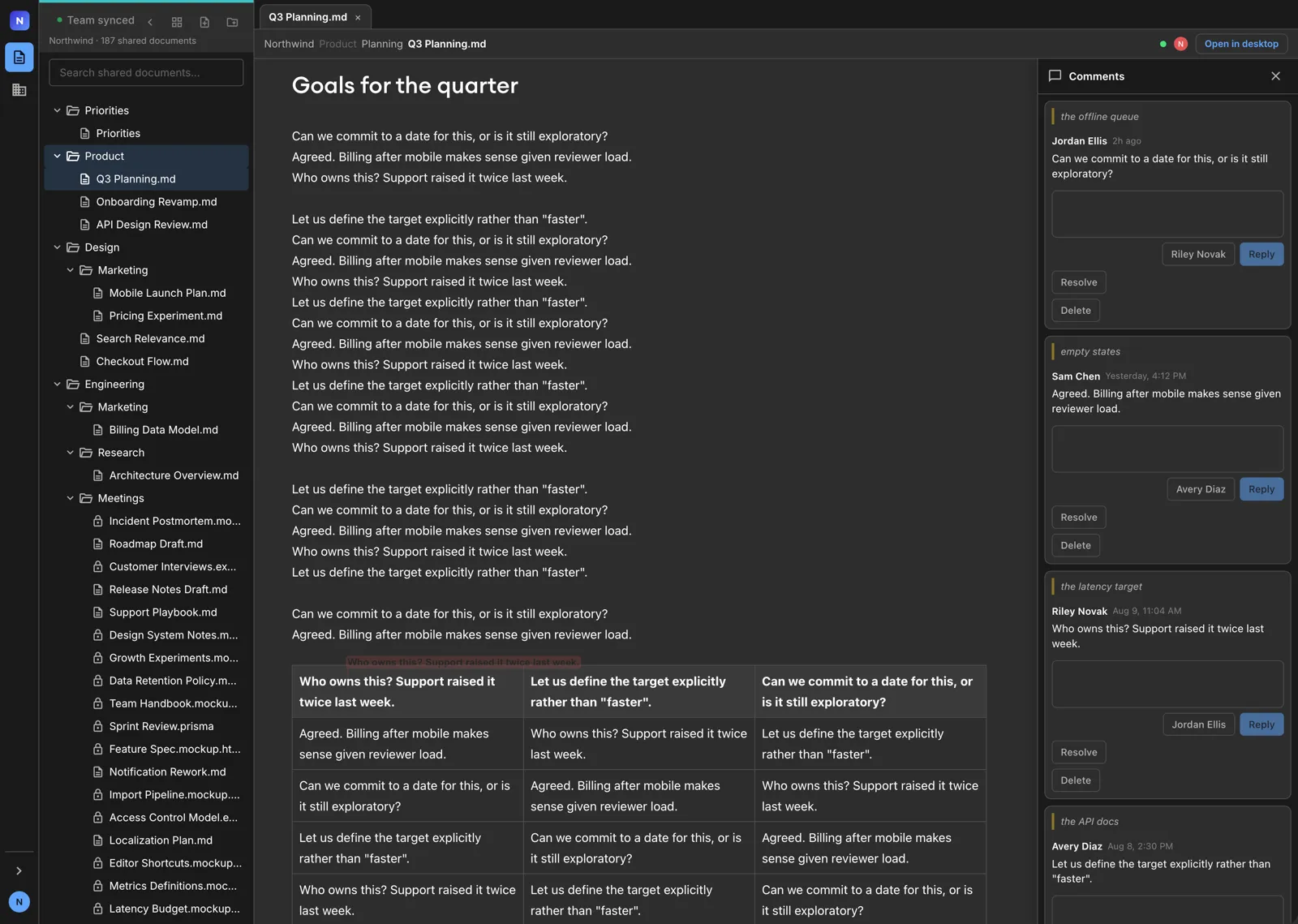Screen dimensions: 1298x924
Task: Click the file icon of Sprint Review.prisma
Action: pyautogui.click(x=97, y=726)
